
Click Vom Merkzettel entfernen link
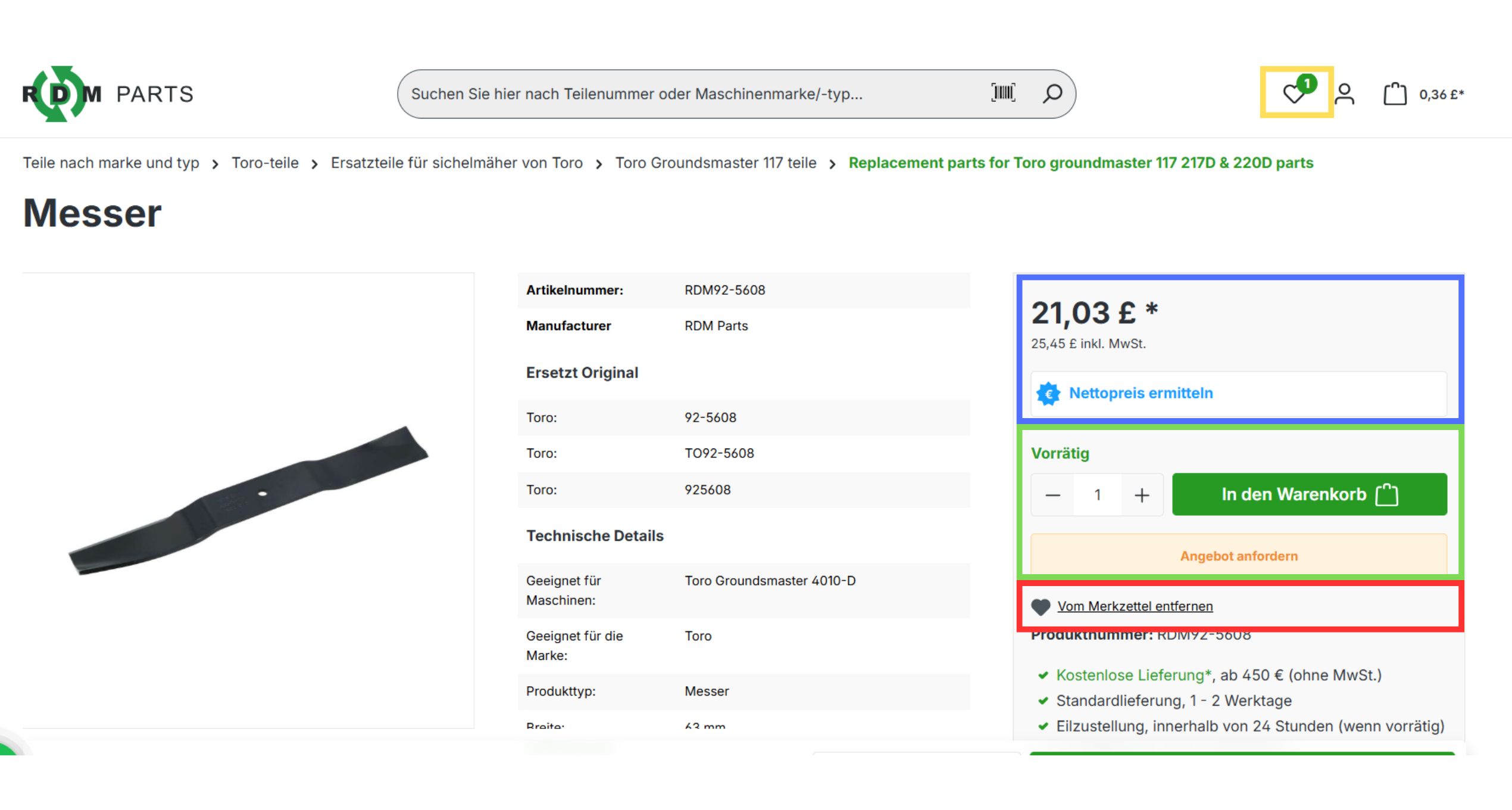click(1135, 606)
